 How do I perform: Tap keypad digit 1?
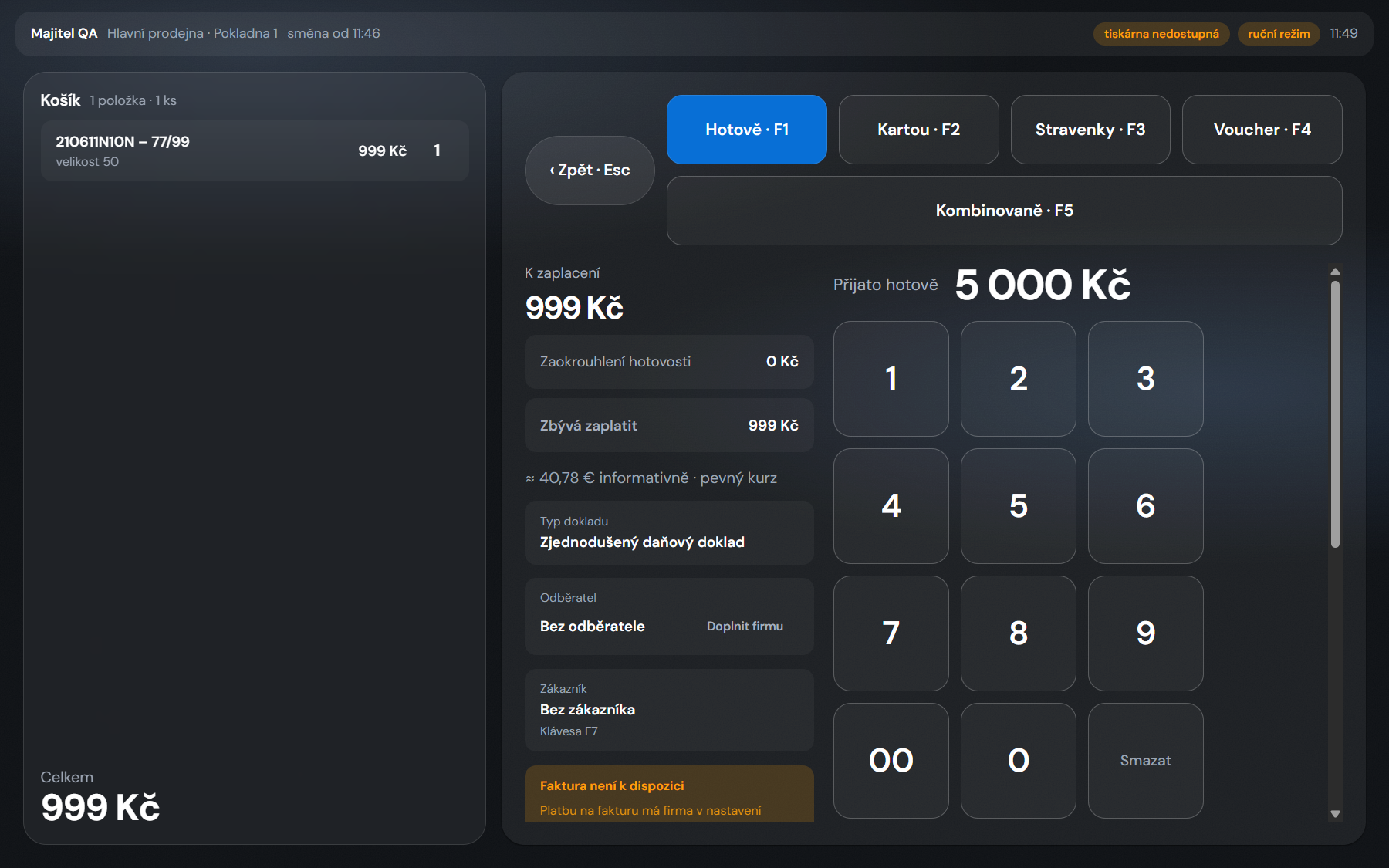(x=891, y=379)
